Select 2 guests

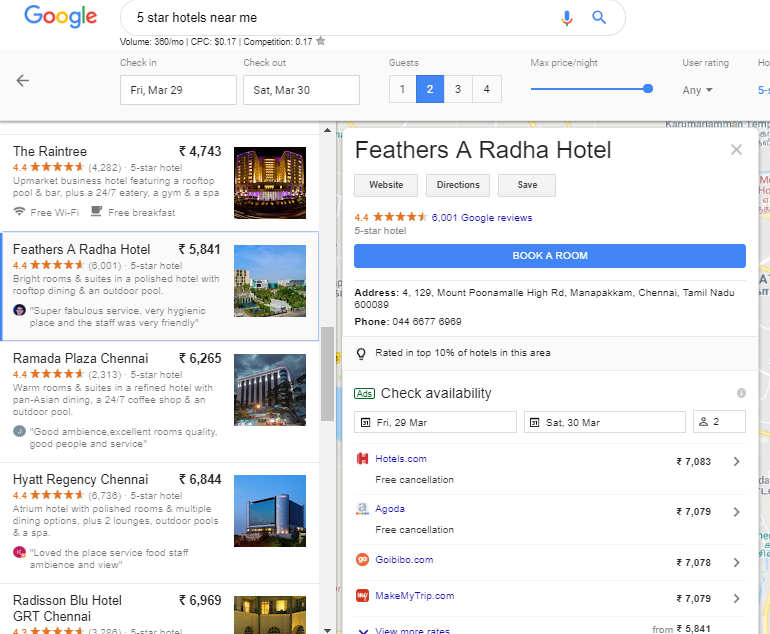(x=430, y=89)
